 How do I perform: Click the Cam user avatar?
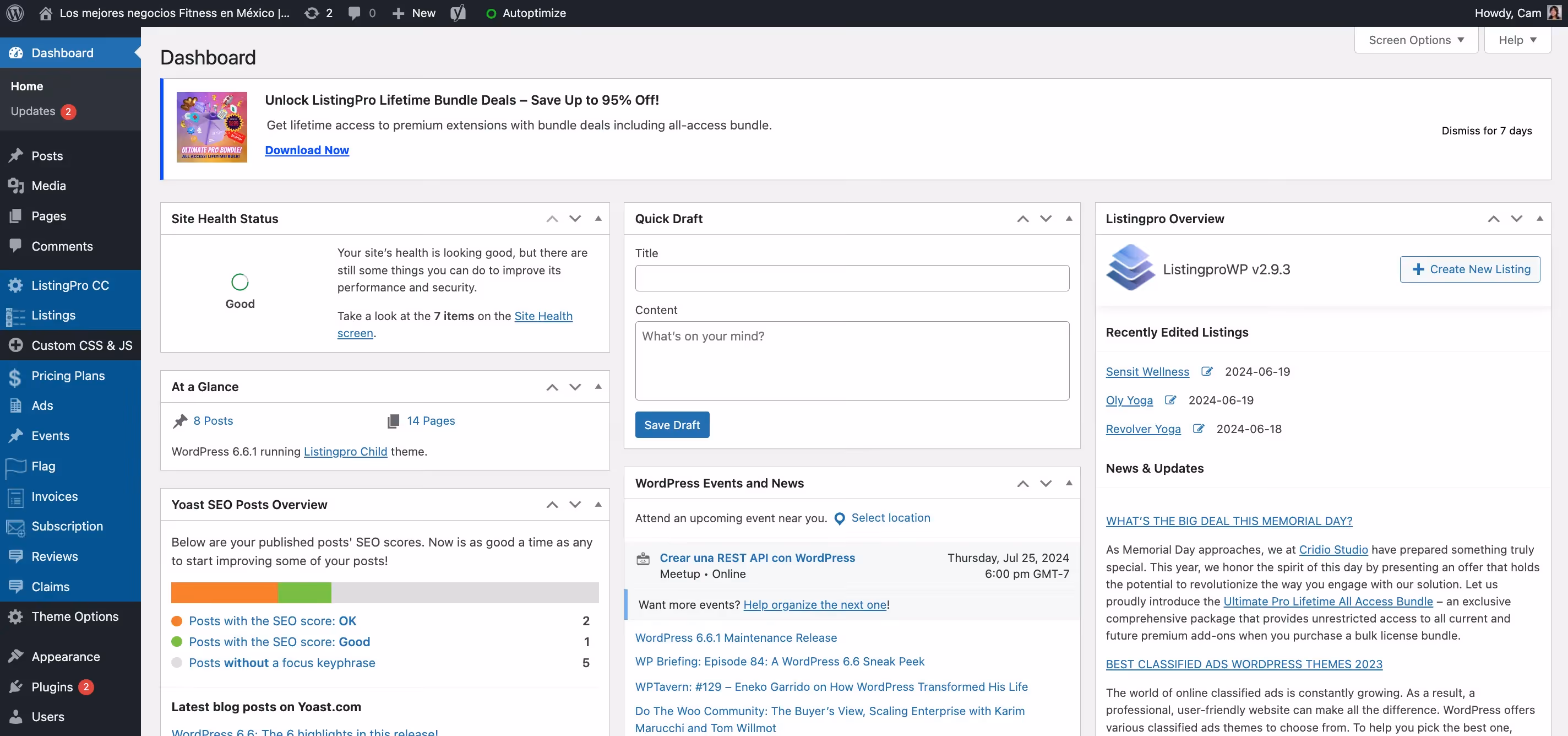[1554, 13]
